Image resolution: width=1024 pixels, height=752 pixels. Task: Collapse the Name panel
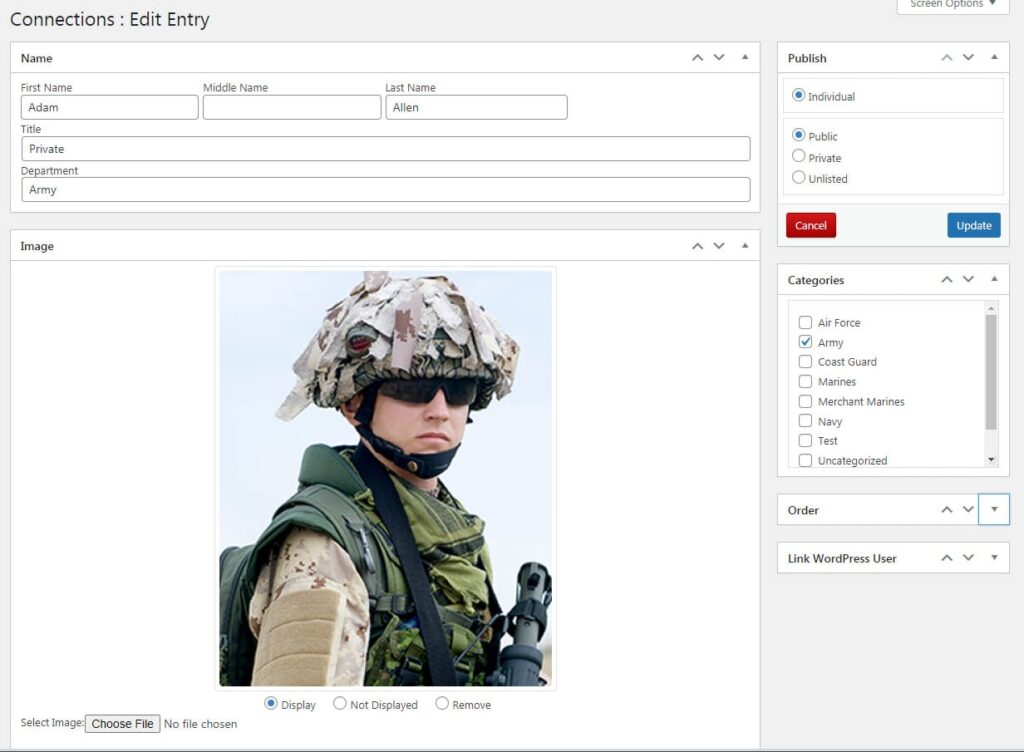(x=743, y=58)
